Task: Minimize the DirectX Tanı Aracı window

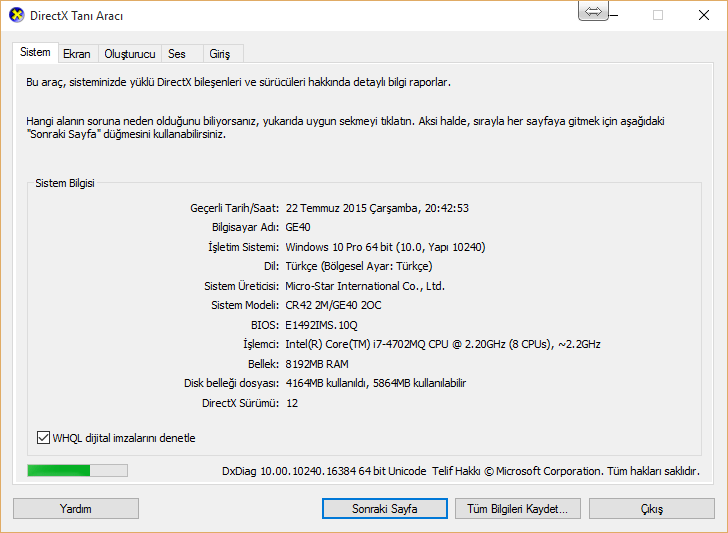Action: tap(614, 15)
